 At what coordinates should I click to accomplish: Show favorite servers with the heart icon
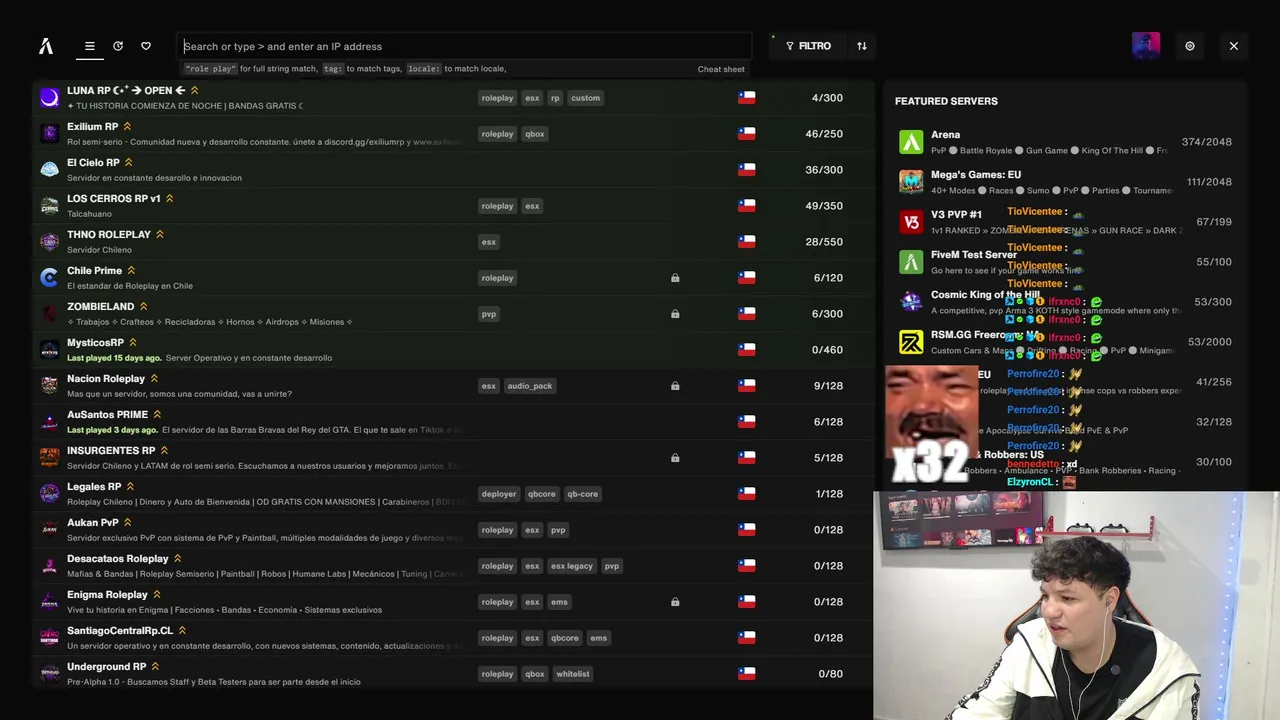coord(146,46)
